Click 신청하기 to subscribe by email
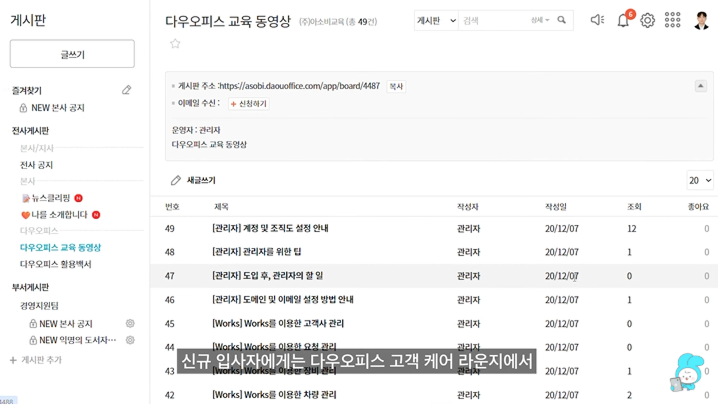718x406 pixels. click(249, 104)
